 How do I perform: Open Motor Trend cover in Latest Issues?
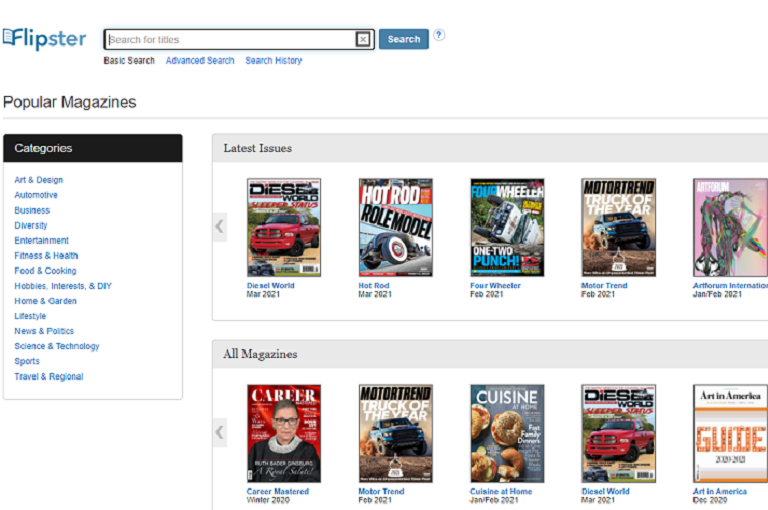(619, 227)
